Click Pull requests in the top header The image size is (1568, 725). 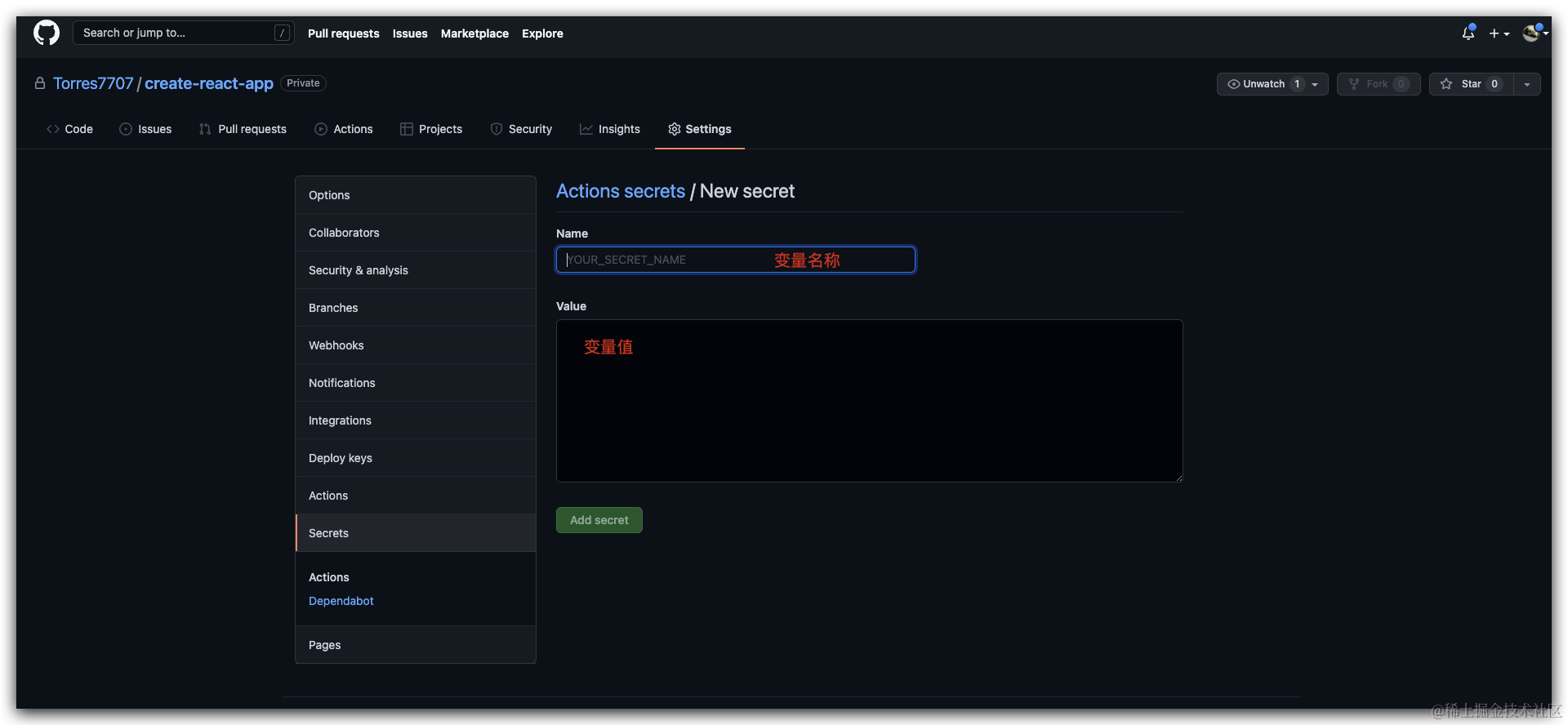pos(344,33)
